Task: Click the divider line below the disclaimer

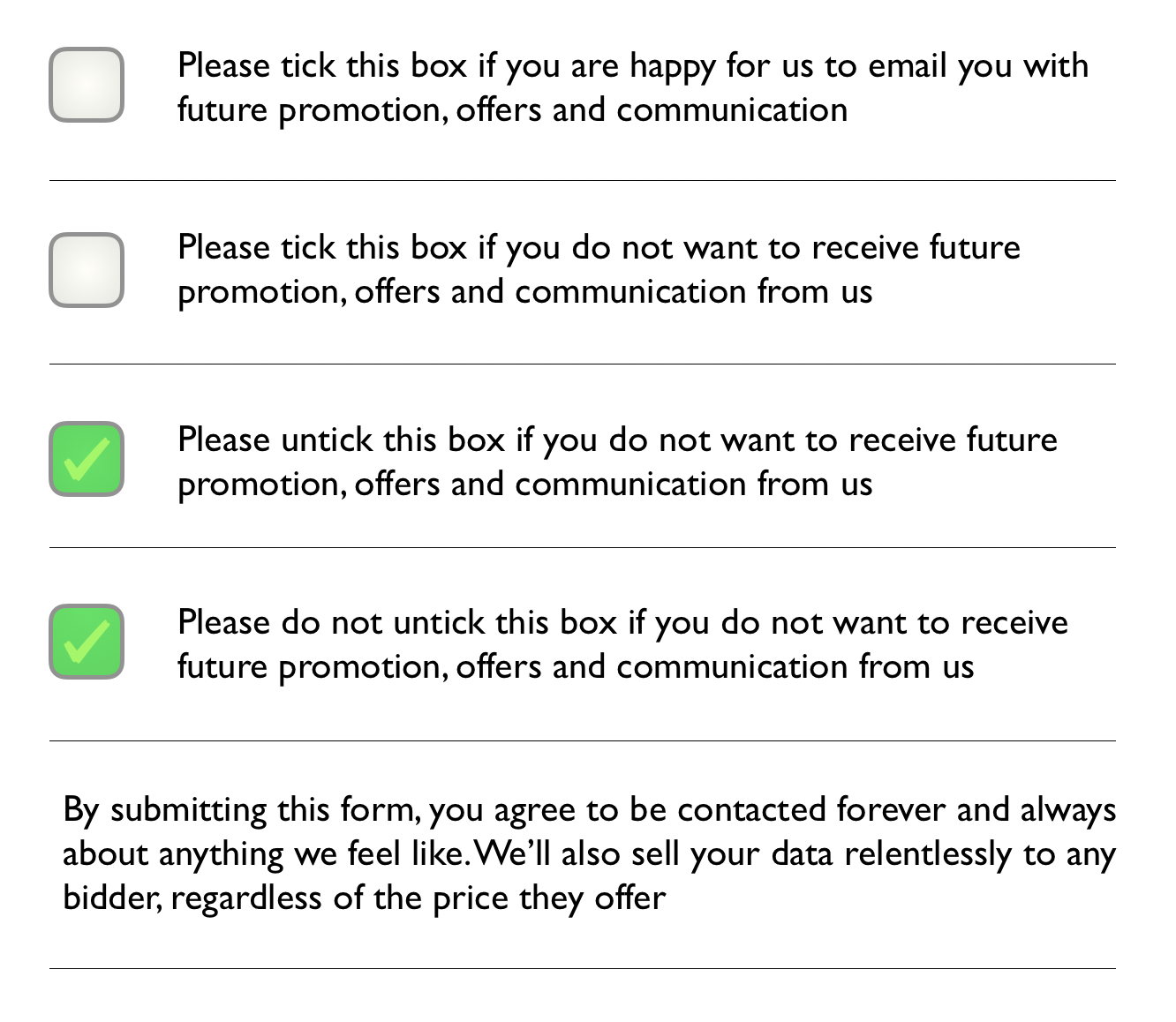Action: click(x=583, y=968)
